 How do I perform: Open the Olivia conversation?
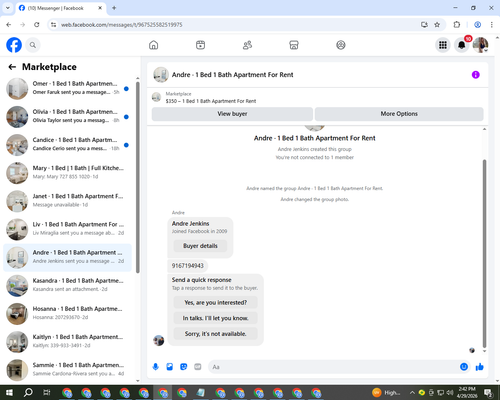67,117
